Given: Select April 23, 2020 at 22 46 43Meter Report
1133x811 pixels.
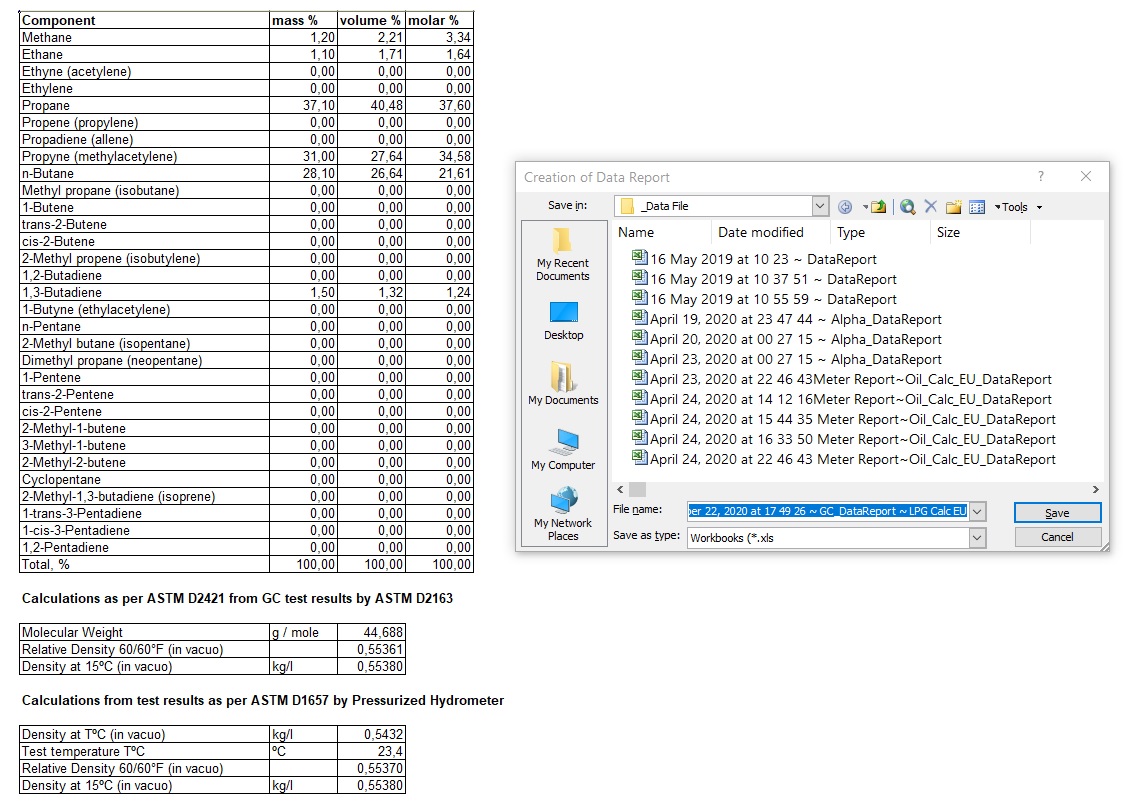Looking at the screenshot, I should click(x=842, y=379).
